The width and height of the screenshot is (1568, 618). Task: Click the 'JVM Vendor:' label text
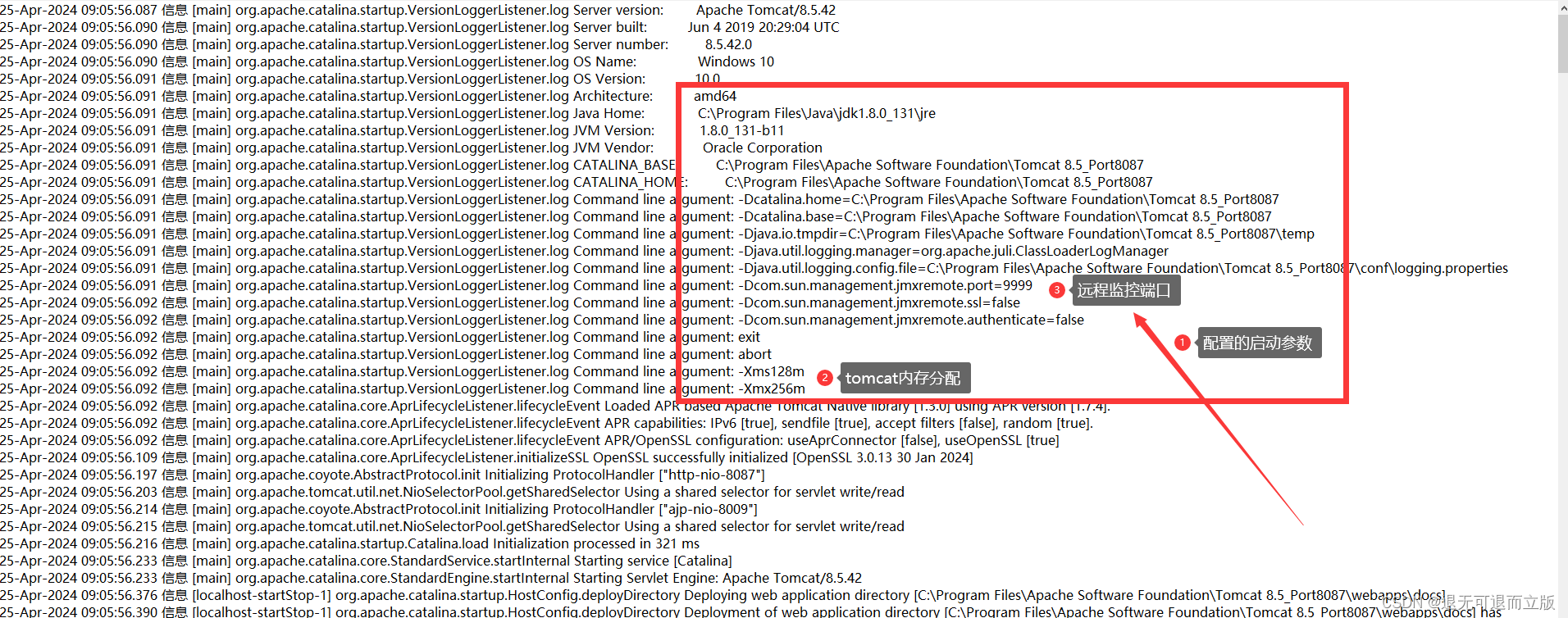[x=613, y=148]
